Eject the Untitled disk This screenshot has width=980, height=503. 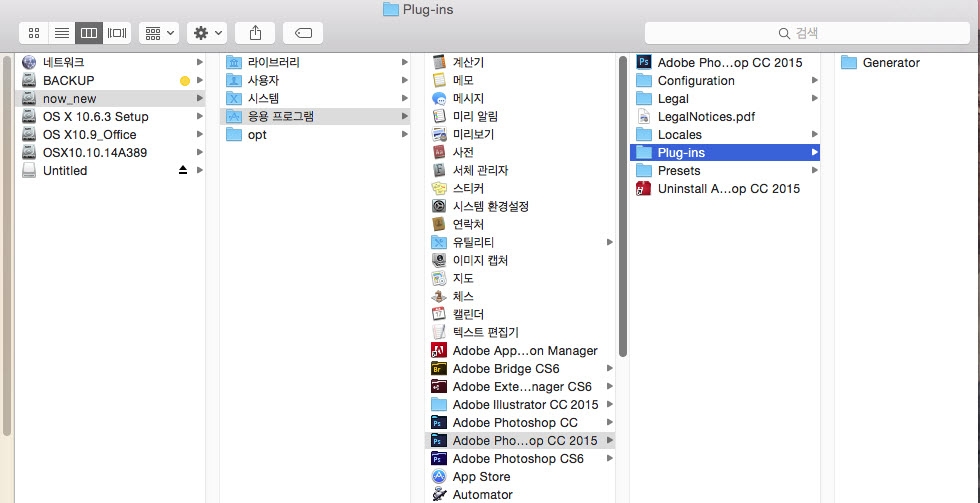tap(182, 171)
